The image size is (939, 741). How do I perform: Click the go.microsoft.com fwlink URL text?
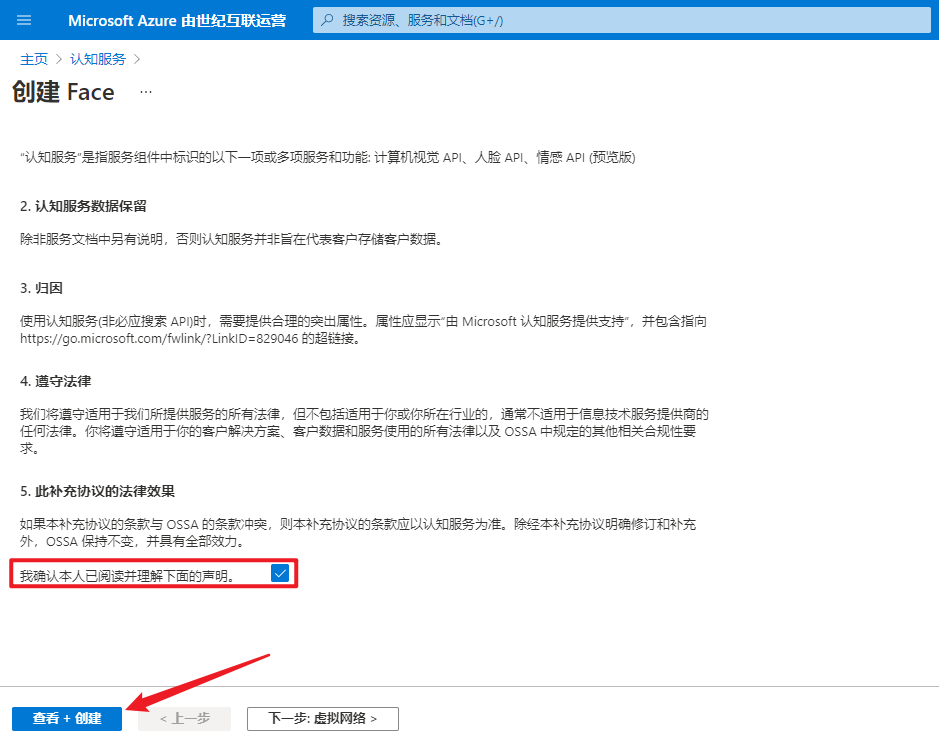pos(159,338)
